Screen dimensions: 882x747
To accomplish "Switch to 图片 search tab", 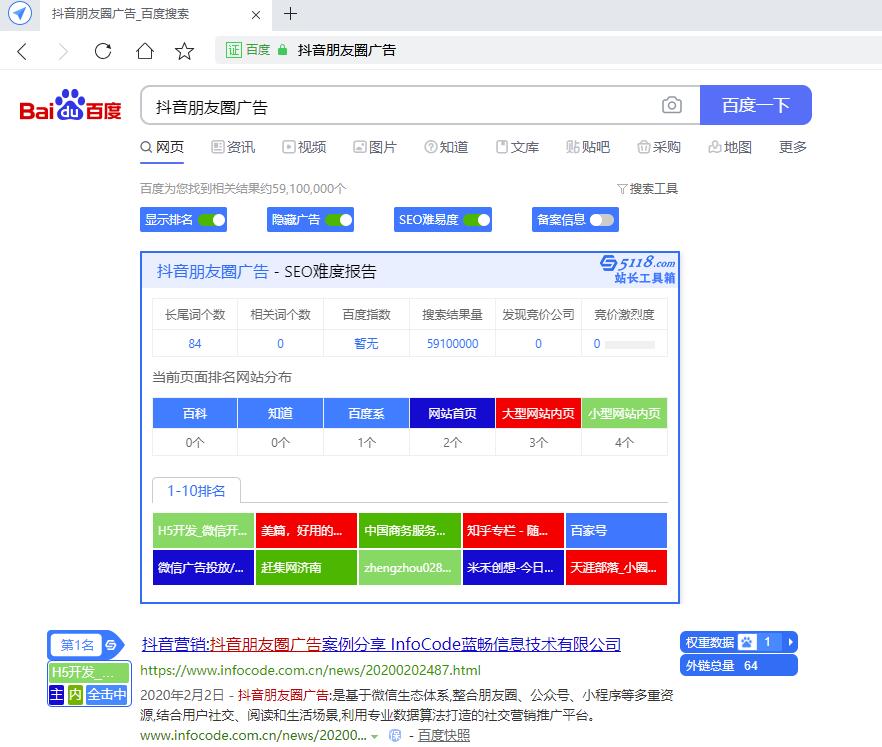I will pos(375,147).
